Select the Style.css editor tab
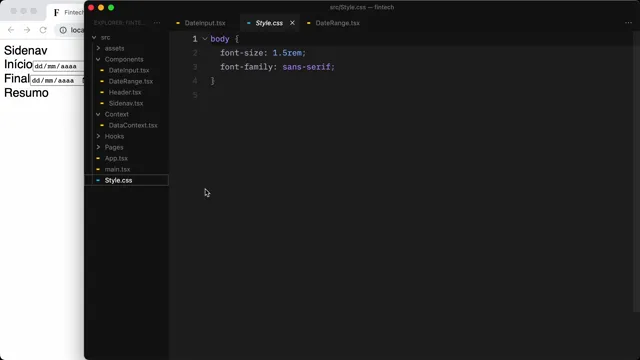The width and height of the screenshot is (640, 360). pyautogui.click(x=269, y=23)
